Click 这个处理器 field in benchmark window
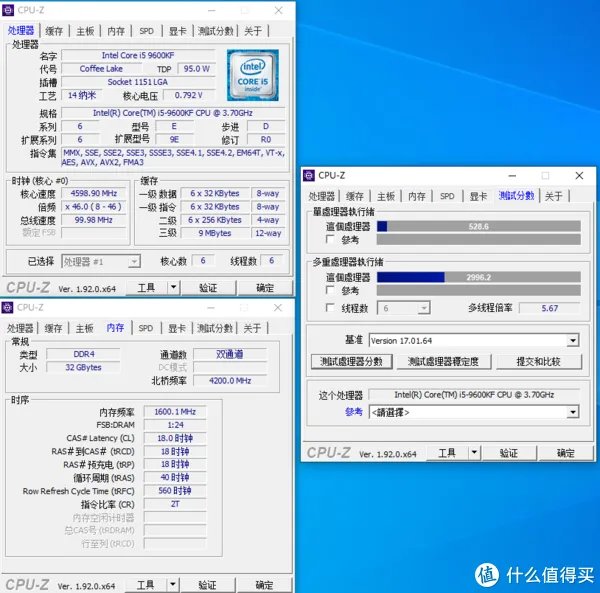This screenshot has width=600, height=593. click(x=474, y=394)
